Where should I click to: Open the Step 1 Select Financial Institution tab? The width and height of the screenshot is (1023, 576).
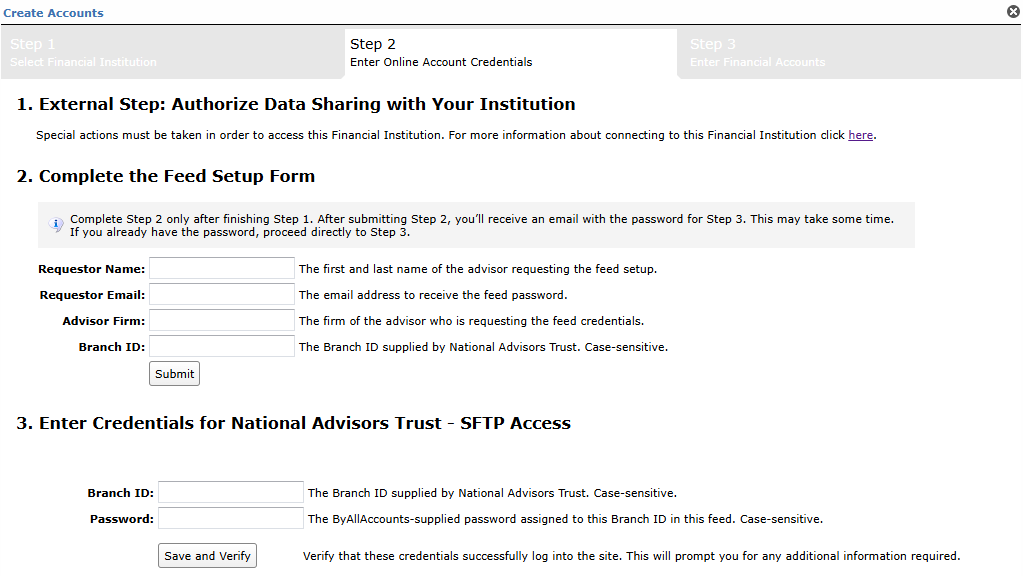click(172, 53)
